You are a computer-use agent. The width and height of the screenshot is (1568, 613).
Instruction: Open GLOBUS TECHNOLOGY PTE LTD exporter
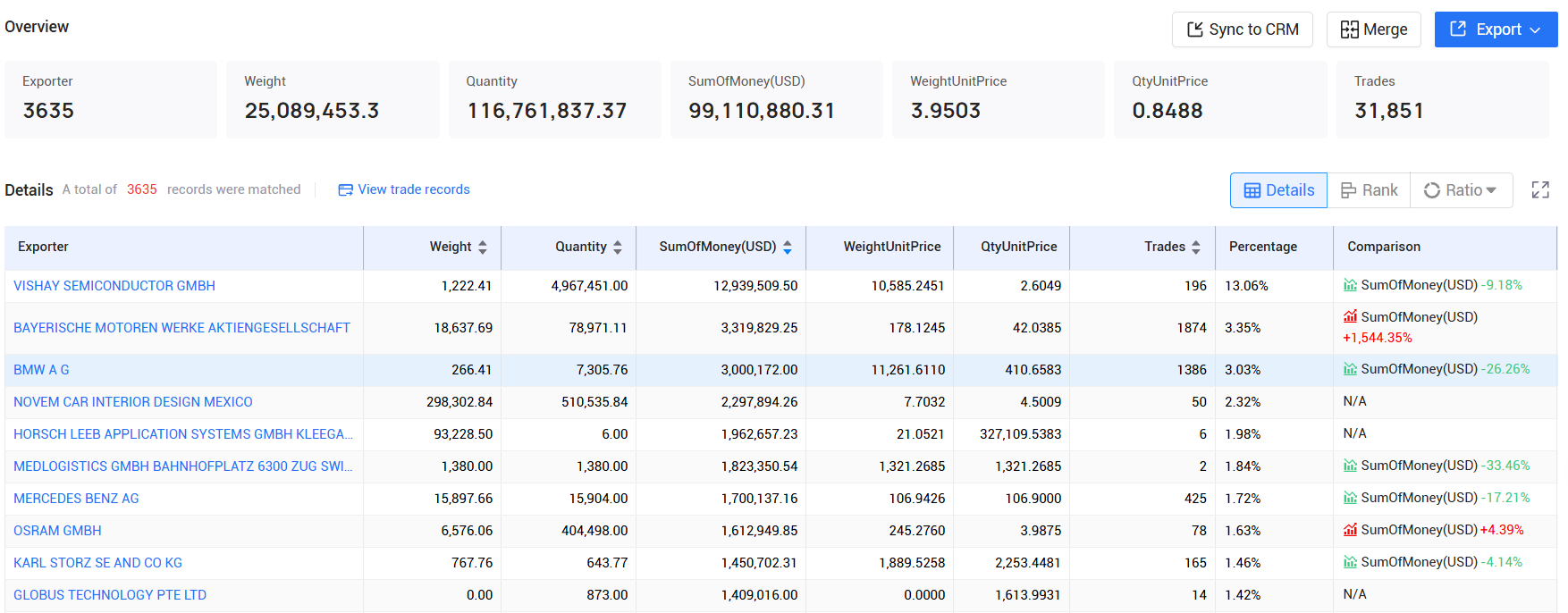tap(110, 595)
